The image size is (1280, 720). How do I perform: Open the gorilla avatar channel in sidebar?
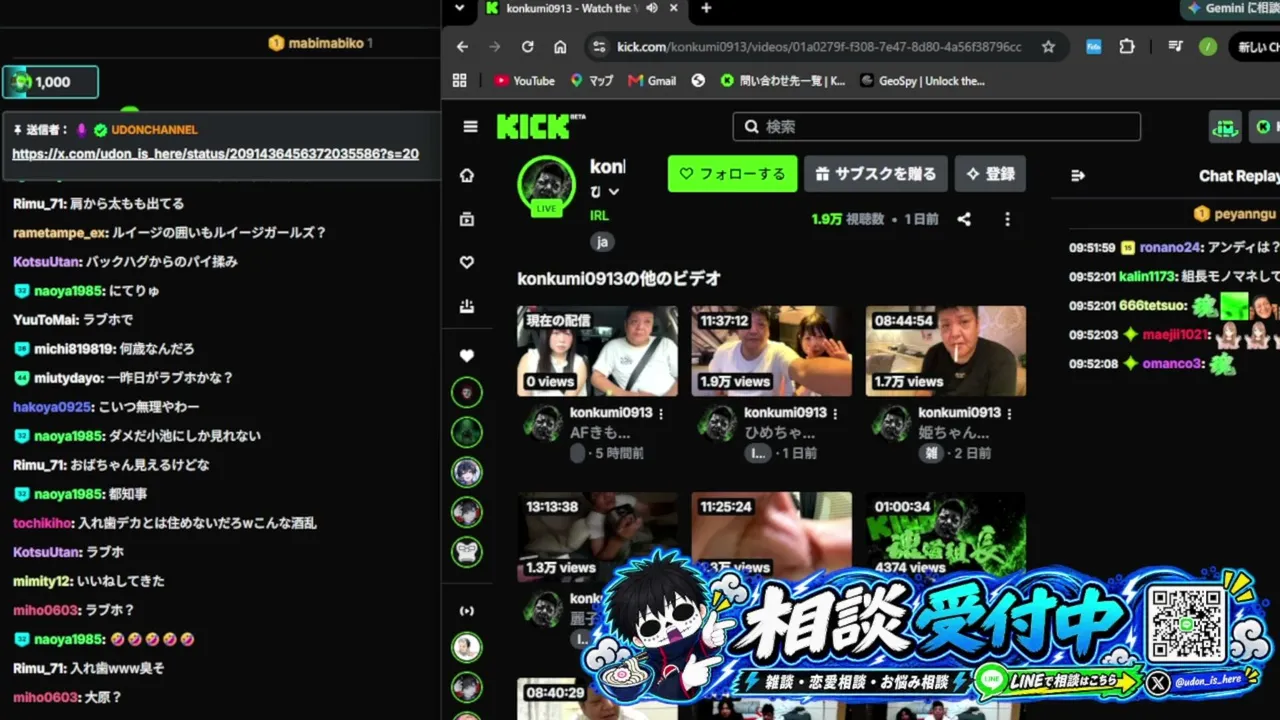[x=466, y=552]
